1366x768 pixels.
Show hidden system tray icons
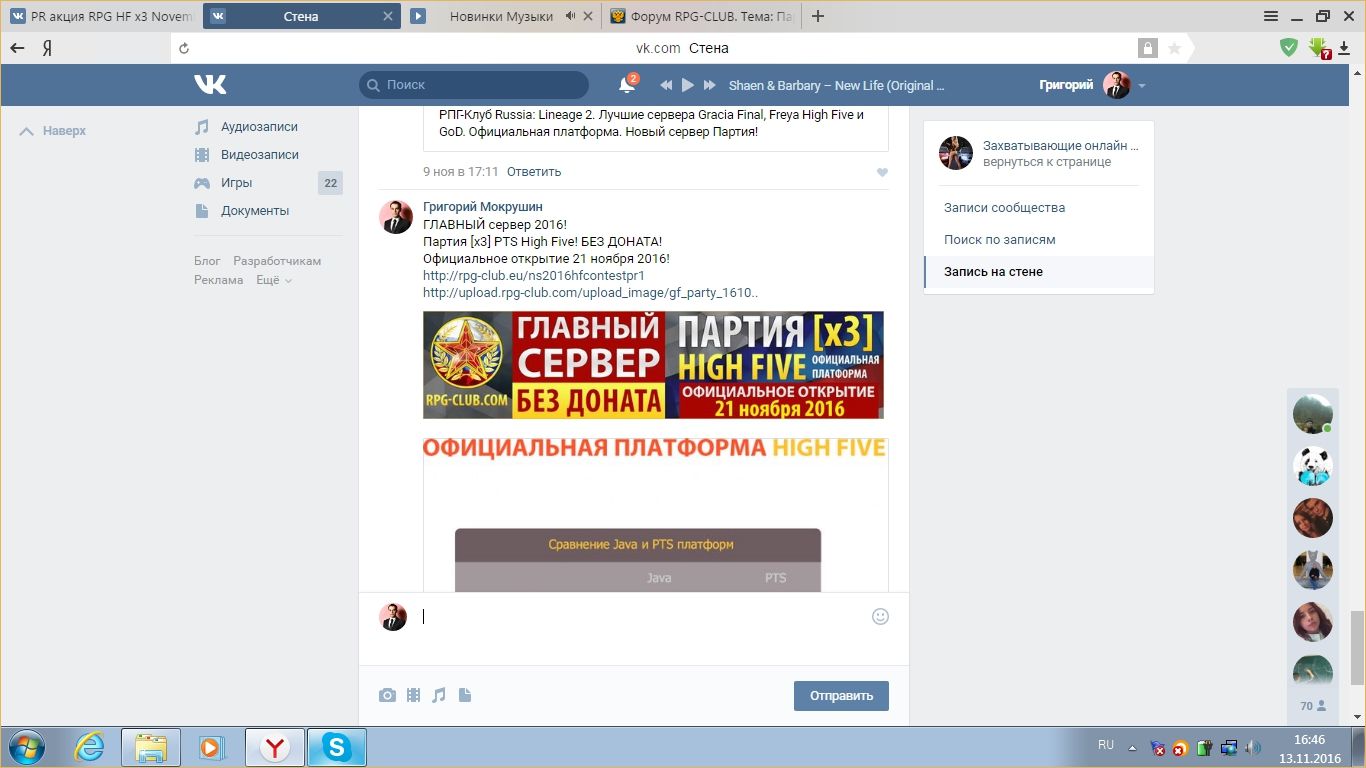1133,748
